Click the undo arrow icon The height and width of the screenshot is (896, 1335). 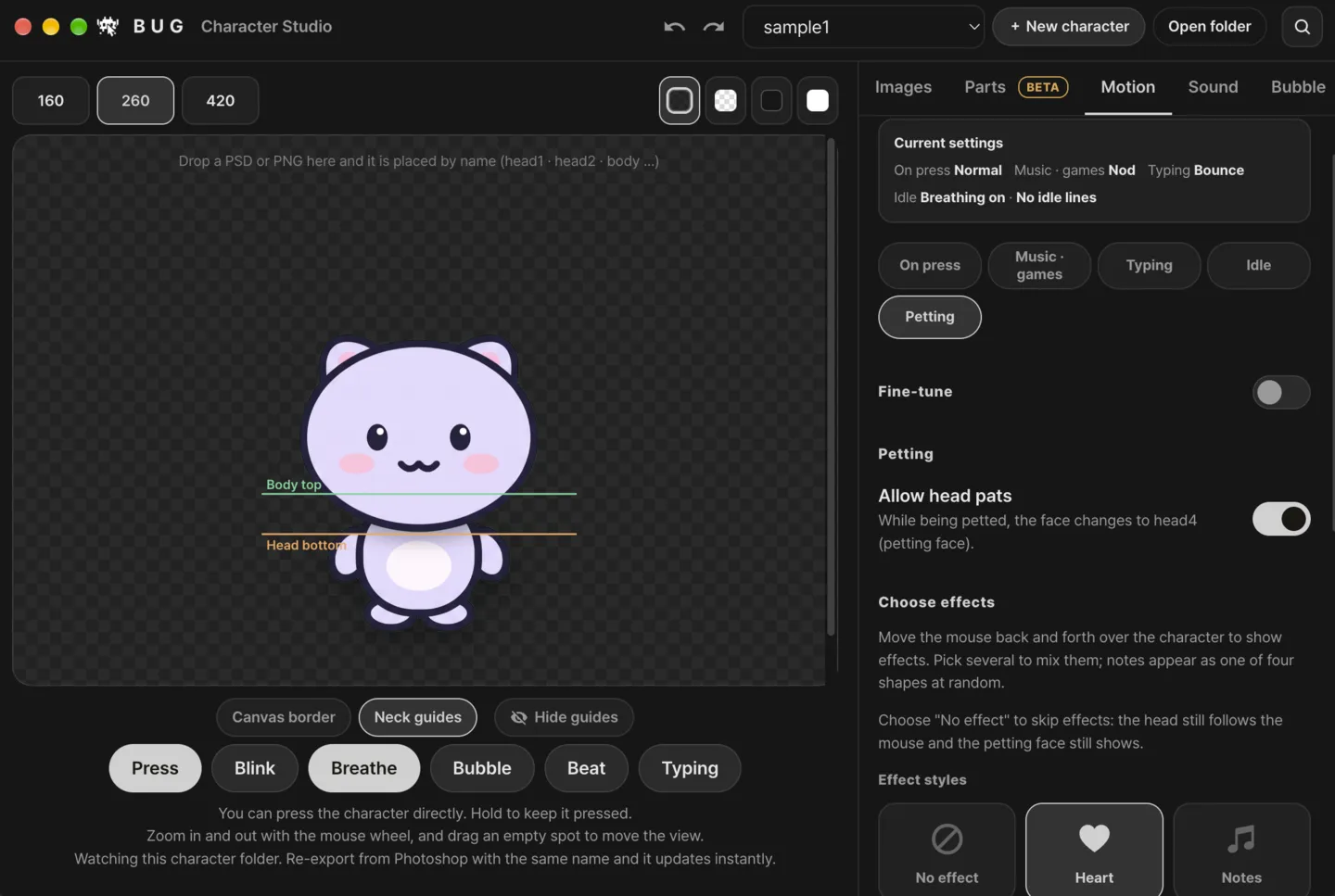[x=674, y=27]
